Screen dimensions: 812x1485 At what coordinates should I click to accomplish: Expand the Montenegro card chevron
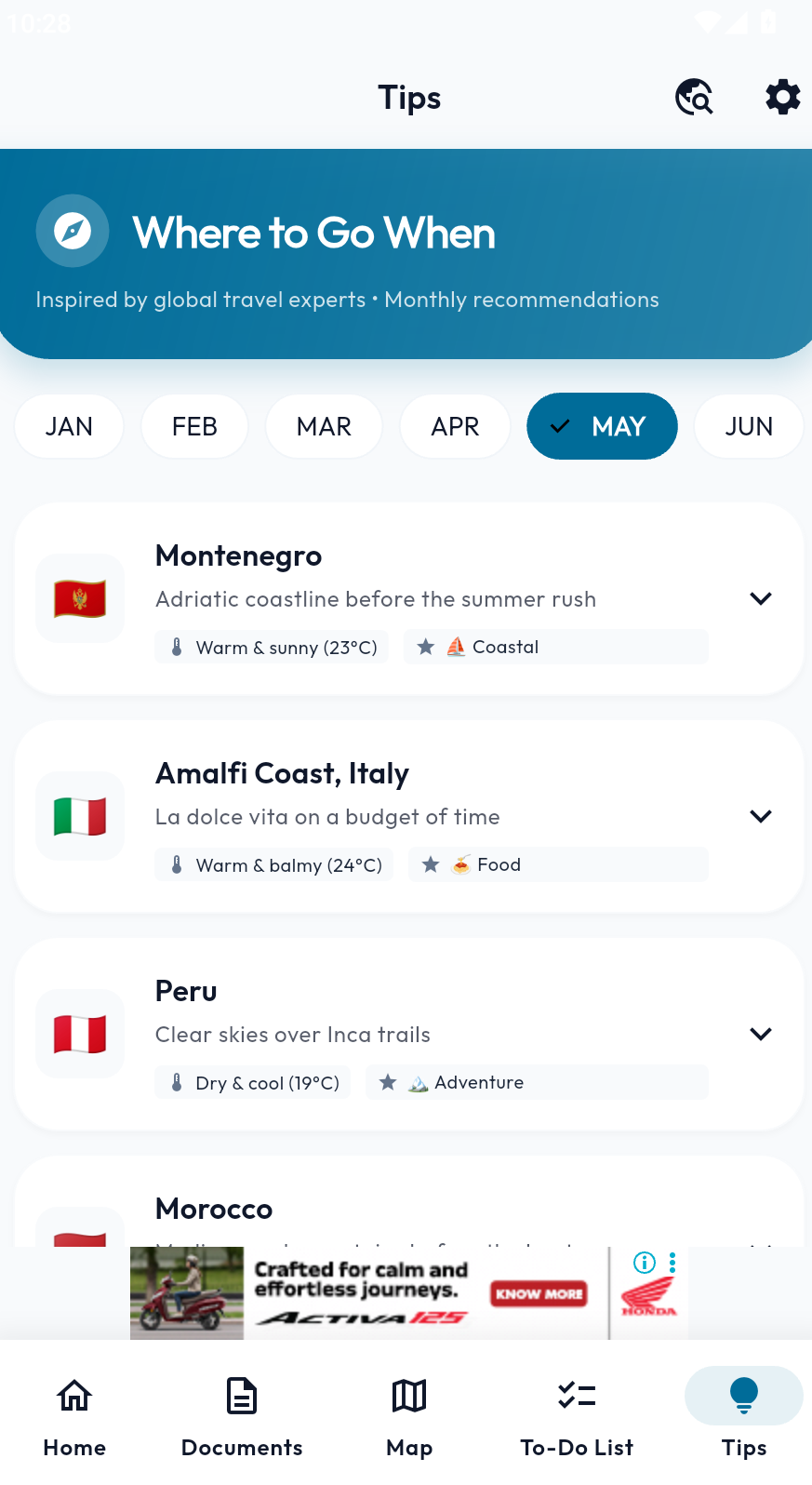(761, 598)
